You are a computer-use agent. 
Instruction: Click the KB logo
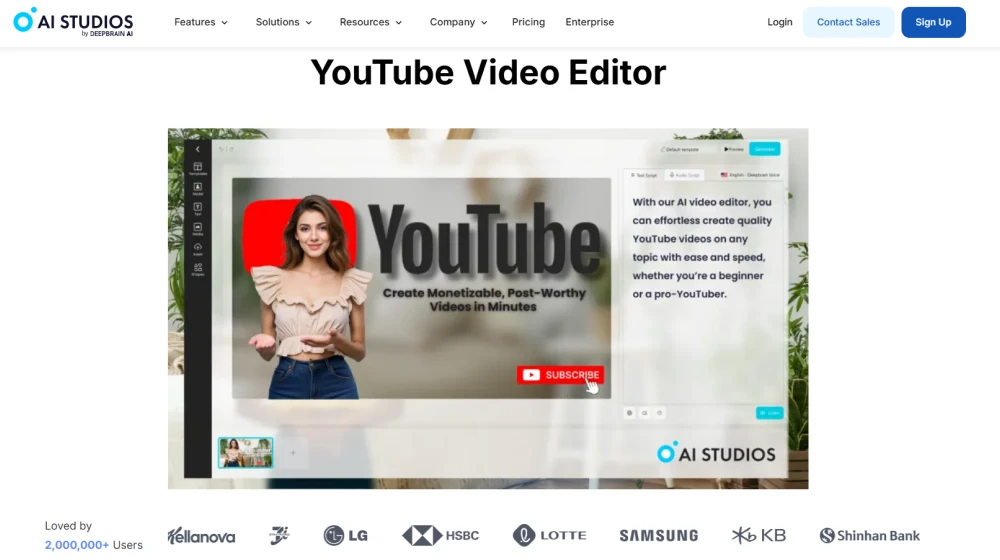coord(758,536)
